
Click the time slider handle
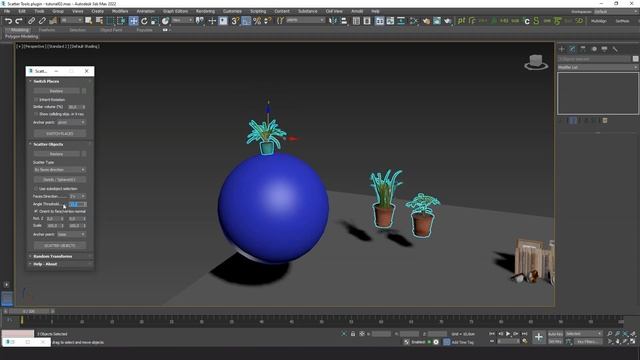(x=29, y=311)
